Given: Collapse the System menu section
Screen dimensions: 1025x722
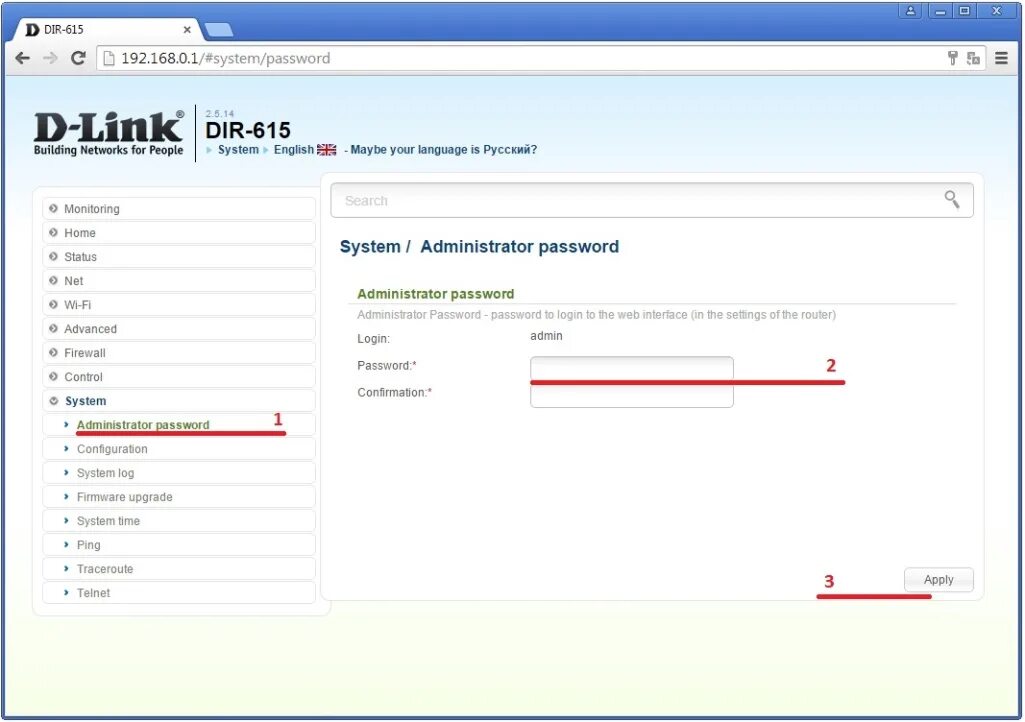Looking at the screenshot, I should coord(178,401).
